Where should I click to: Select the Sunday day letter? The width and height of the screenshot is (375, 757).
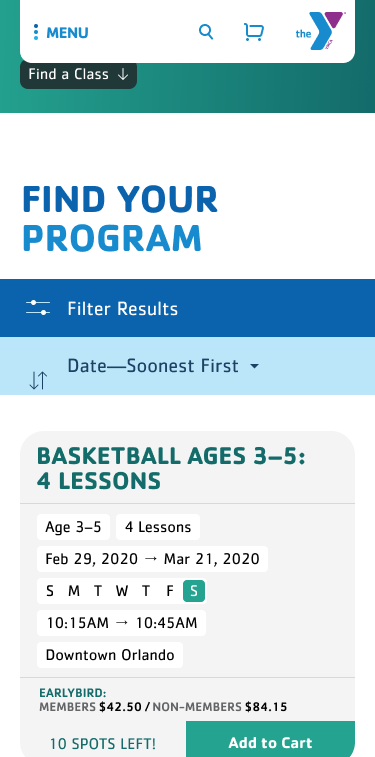50,591
